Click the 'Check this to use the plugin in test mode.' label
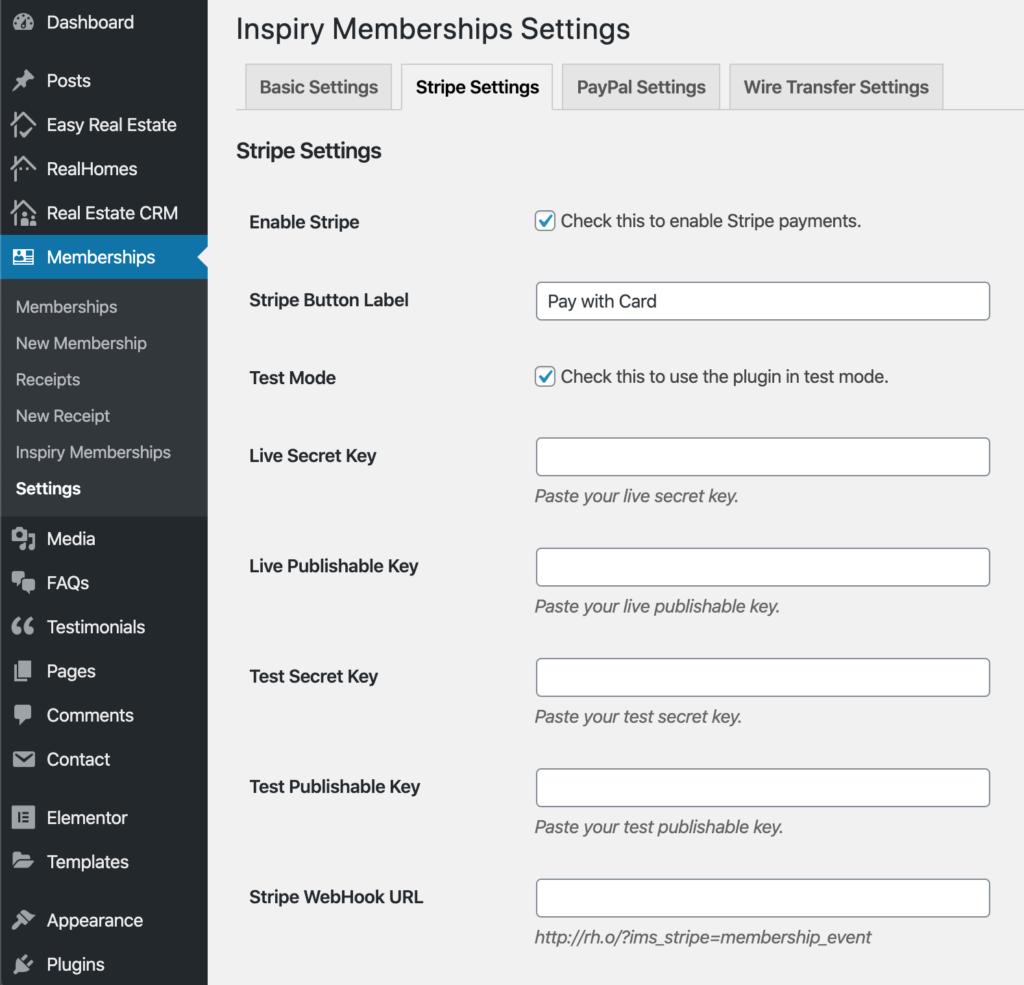The width and height of the screenshot is (1024, 985). [x=724, y=376]
